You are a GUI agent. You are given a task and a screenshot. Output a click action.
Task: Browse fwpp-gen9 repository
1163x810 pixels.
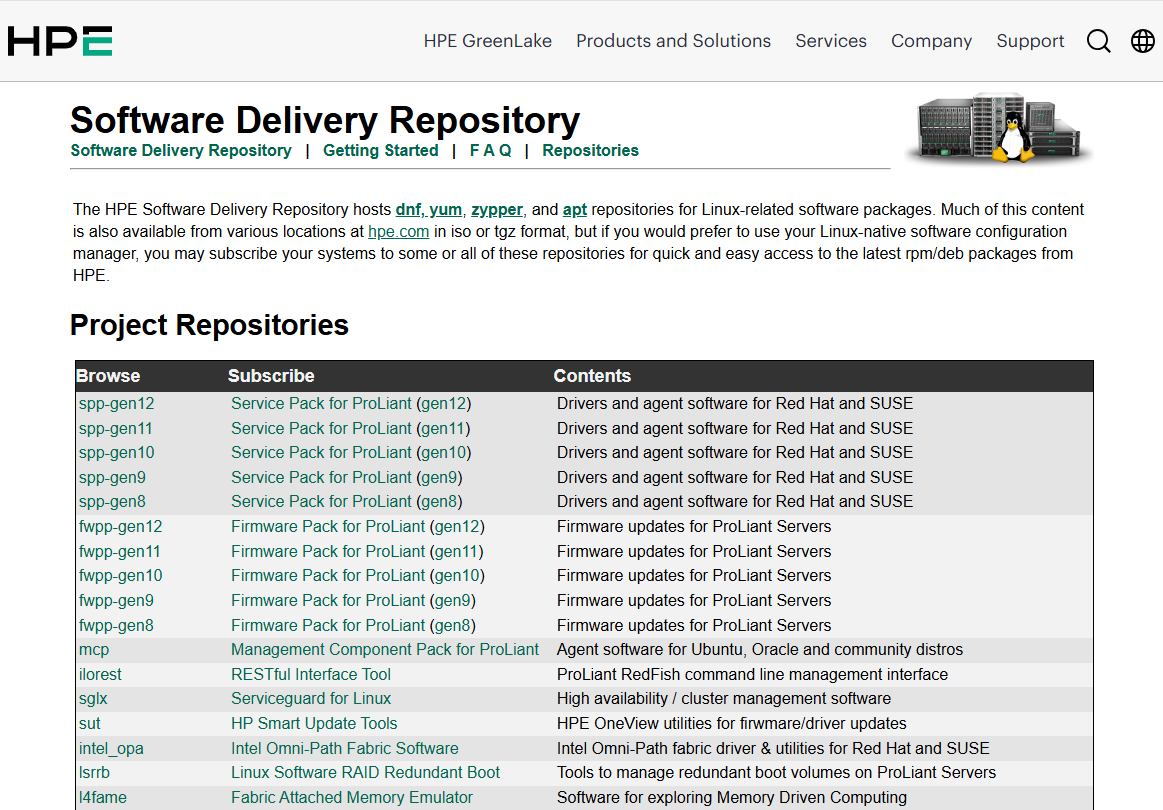click(116, 601)
